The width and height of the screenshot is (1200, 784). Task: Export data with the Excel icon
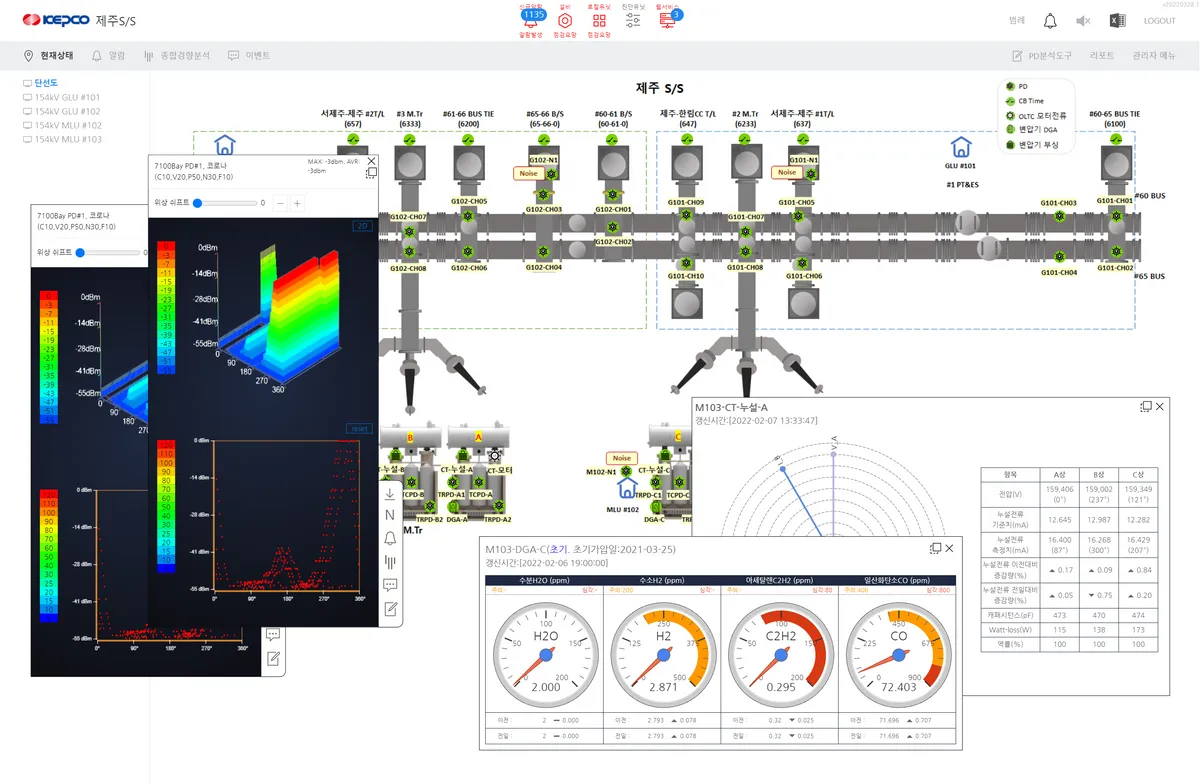tap(1117, 21)
